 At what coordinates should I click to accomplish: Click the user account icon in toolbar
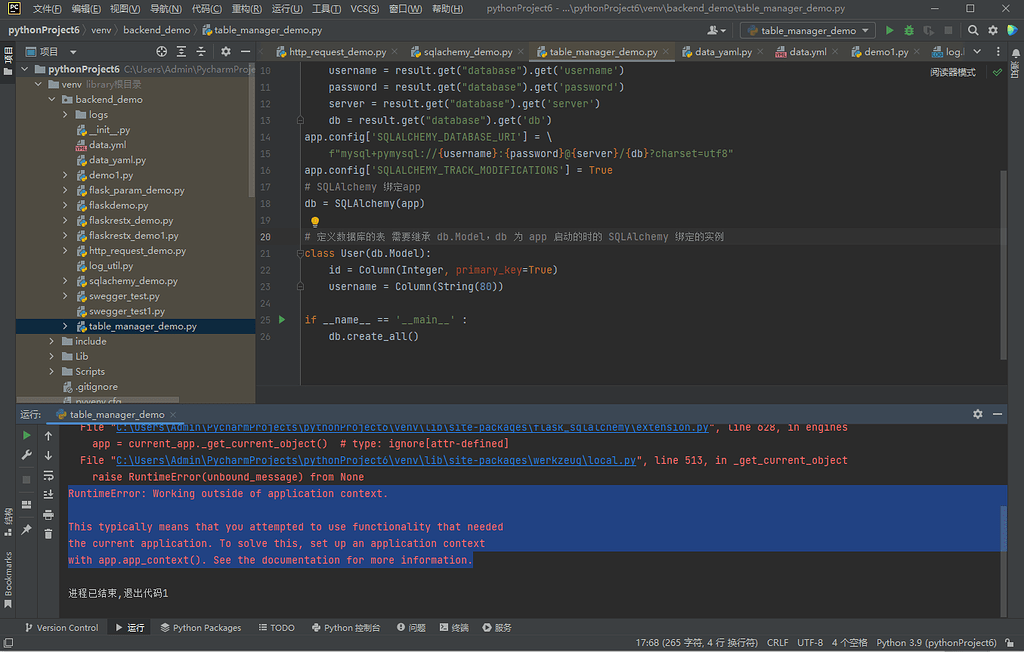716,30
